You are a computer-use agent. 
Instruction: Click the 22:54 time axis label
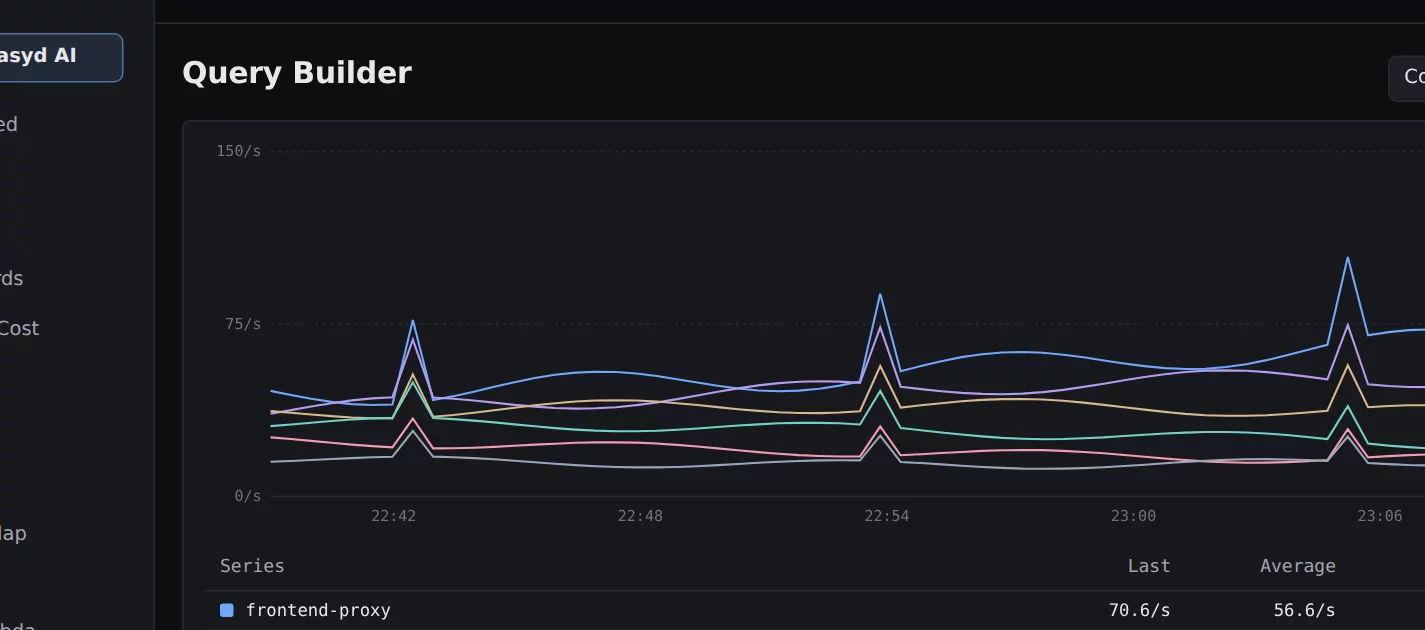pos(887,516)
